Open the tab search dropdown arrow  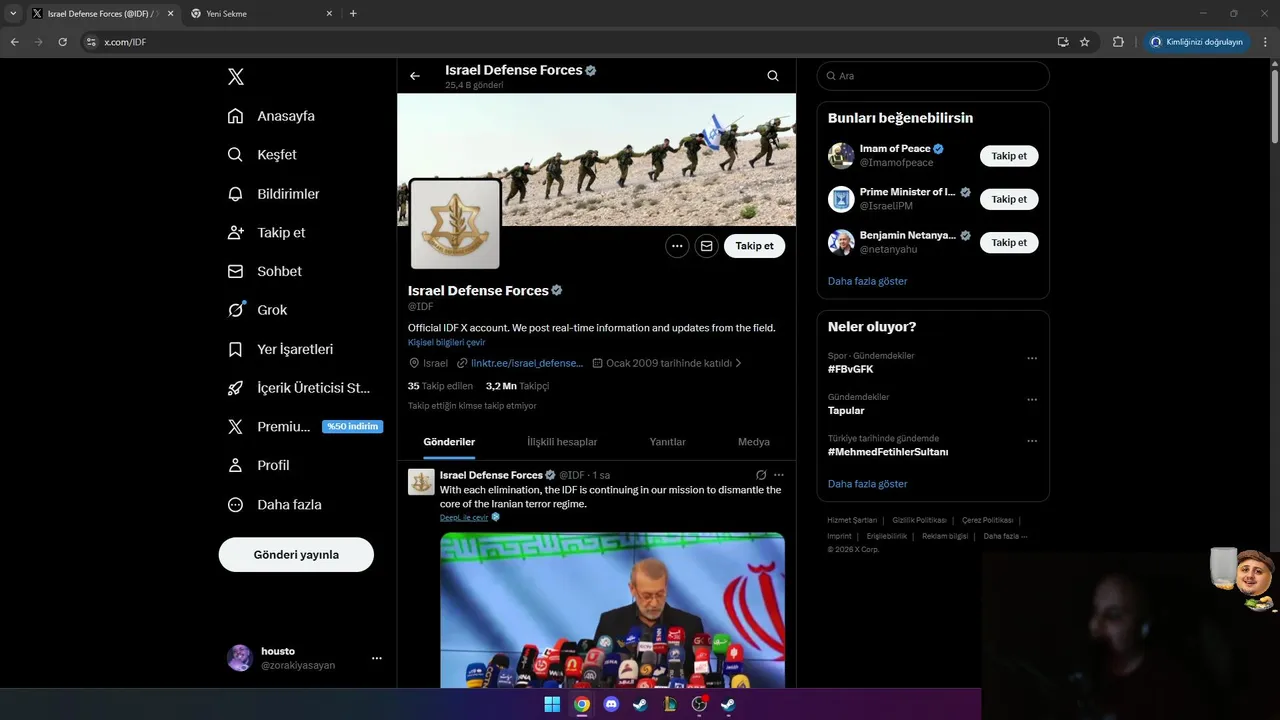coord(13,13)
